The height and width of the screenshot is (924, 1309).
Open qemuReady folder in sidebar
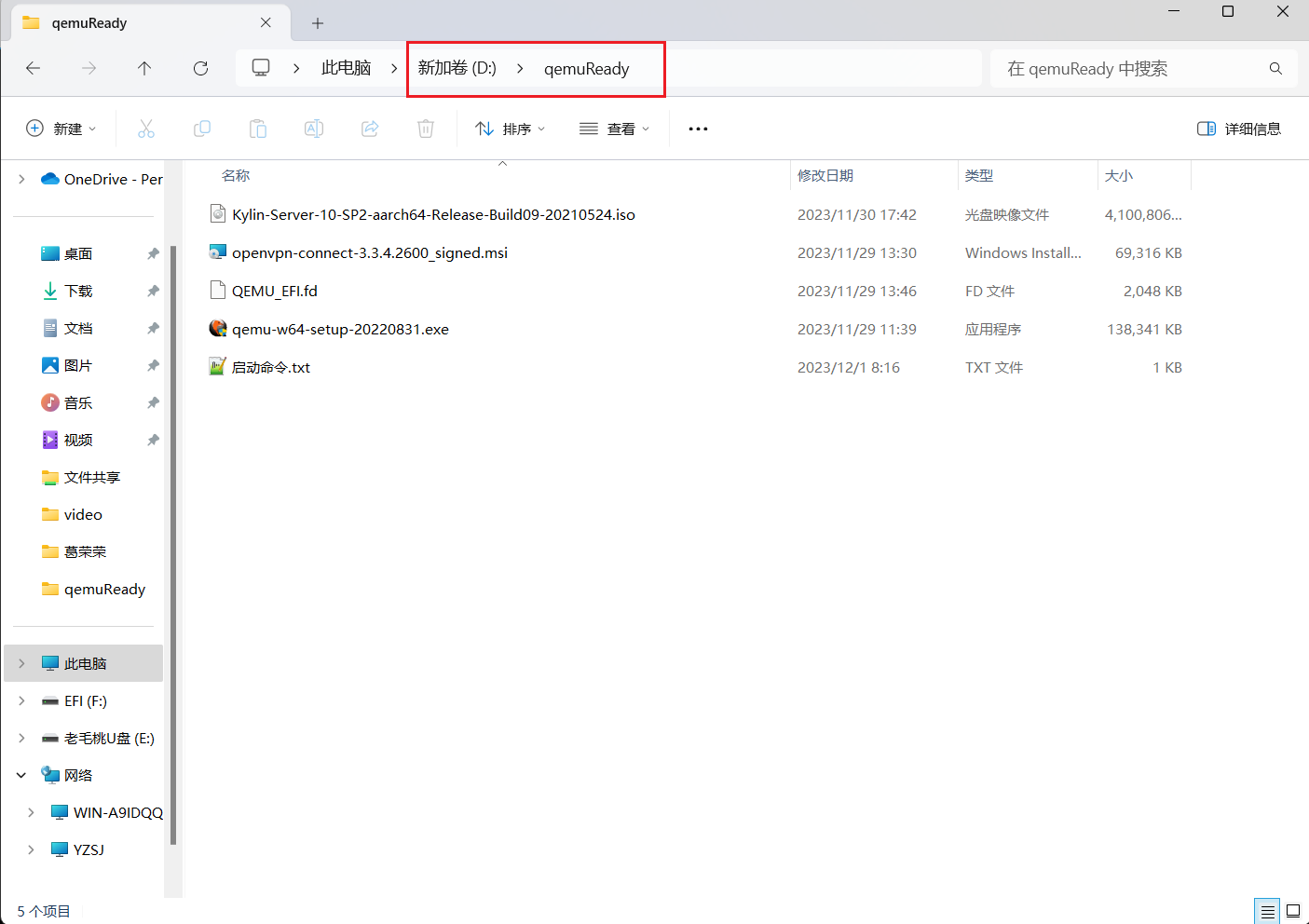pyautogui.click(x=104, y=589)
